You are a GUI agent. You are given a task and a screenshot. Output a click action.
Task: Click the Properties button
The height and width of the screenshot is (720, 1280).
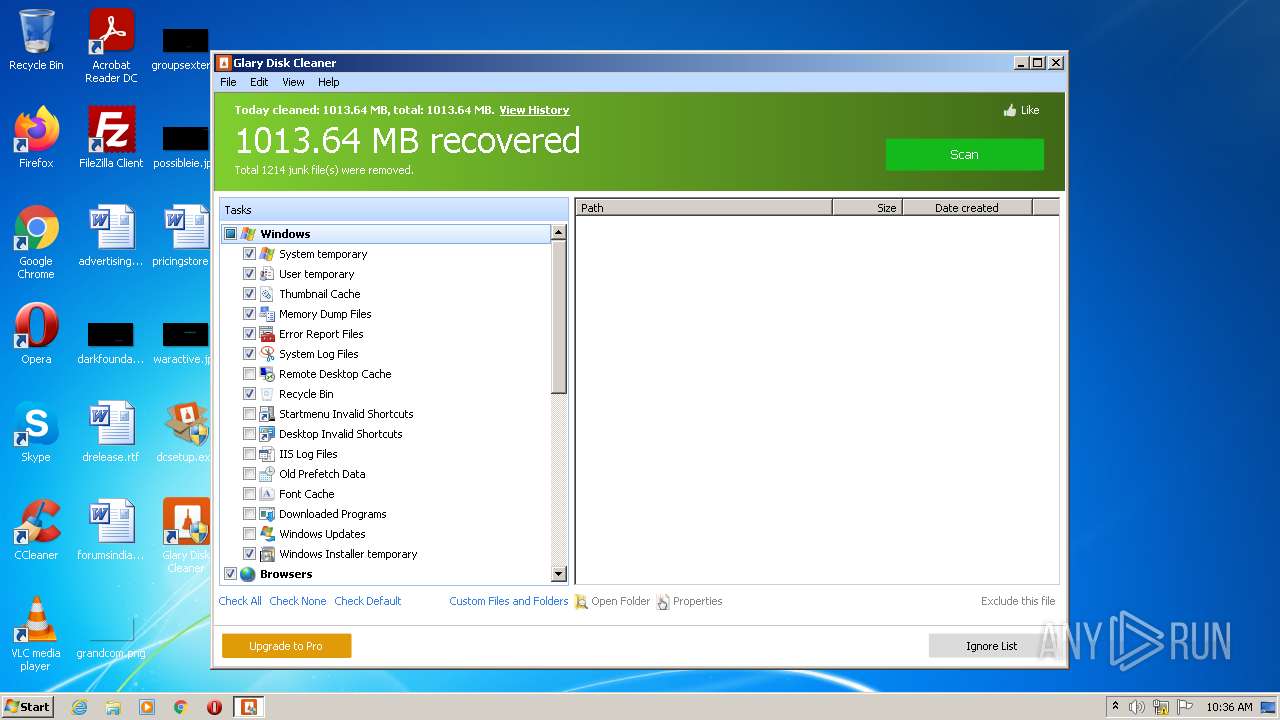pyautogui.click(x=689, y=601)
